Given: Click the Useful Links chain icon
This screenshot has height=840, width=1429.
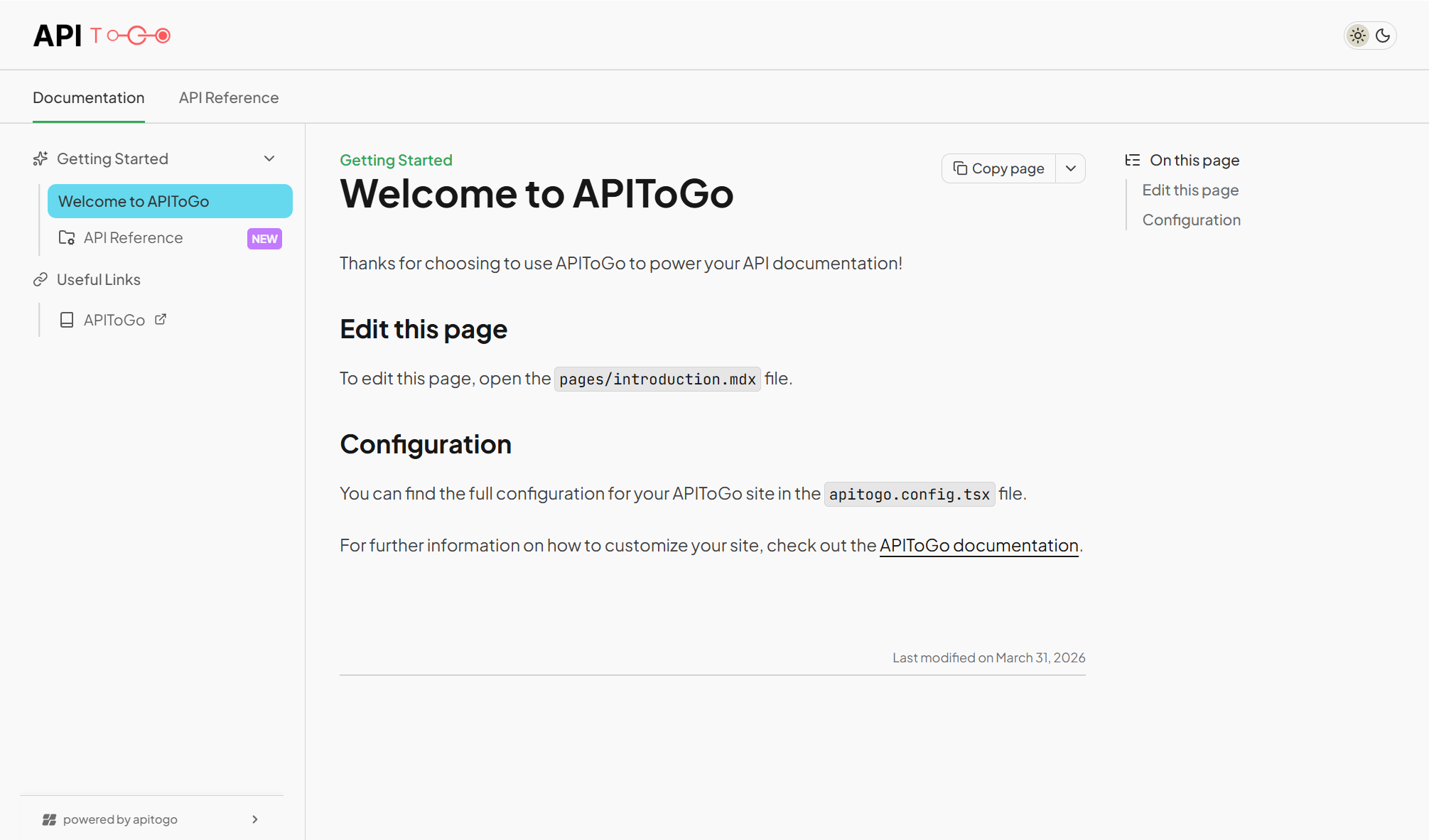Looking at the screenshot, I should tap(41, 280).
